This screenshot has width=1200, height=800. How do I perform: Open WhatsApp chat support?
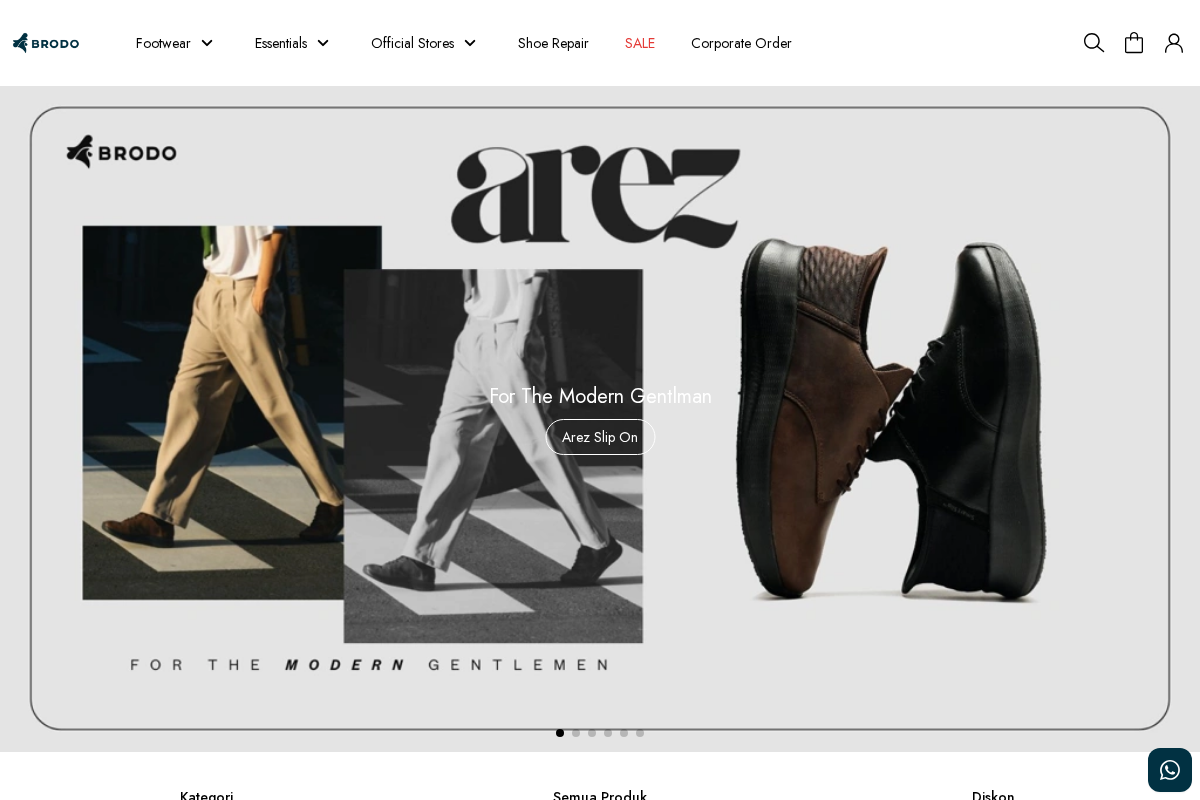click(1170, 770)
